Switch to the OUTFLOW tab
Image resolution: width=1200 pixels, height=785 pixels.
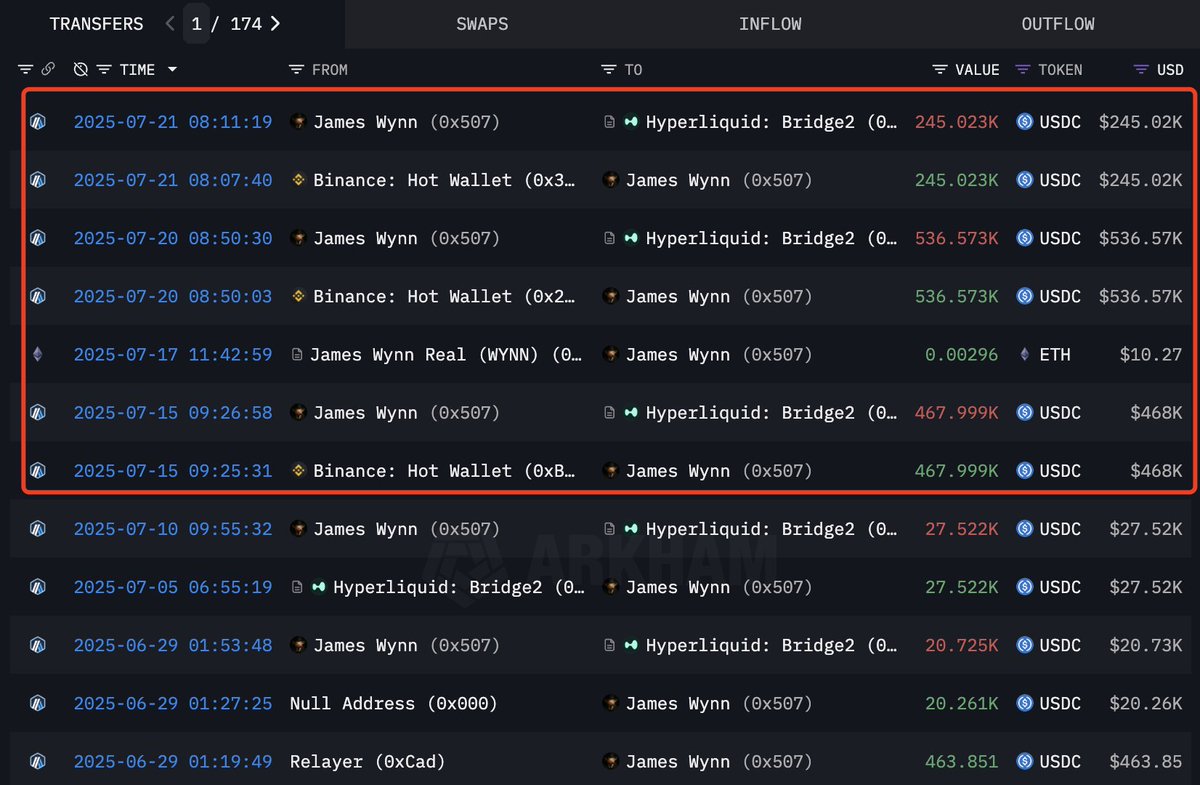coord(1058,24)
